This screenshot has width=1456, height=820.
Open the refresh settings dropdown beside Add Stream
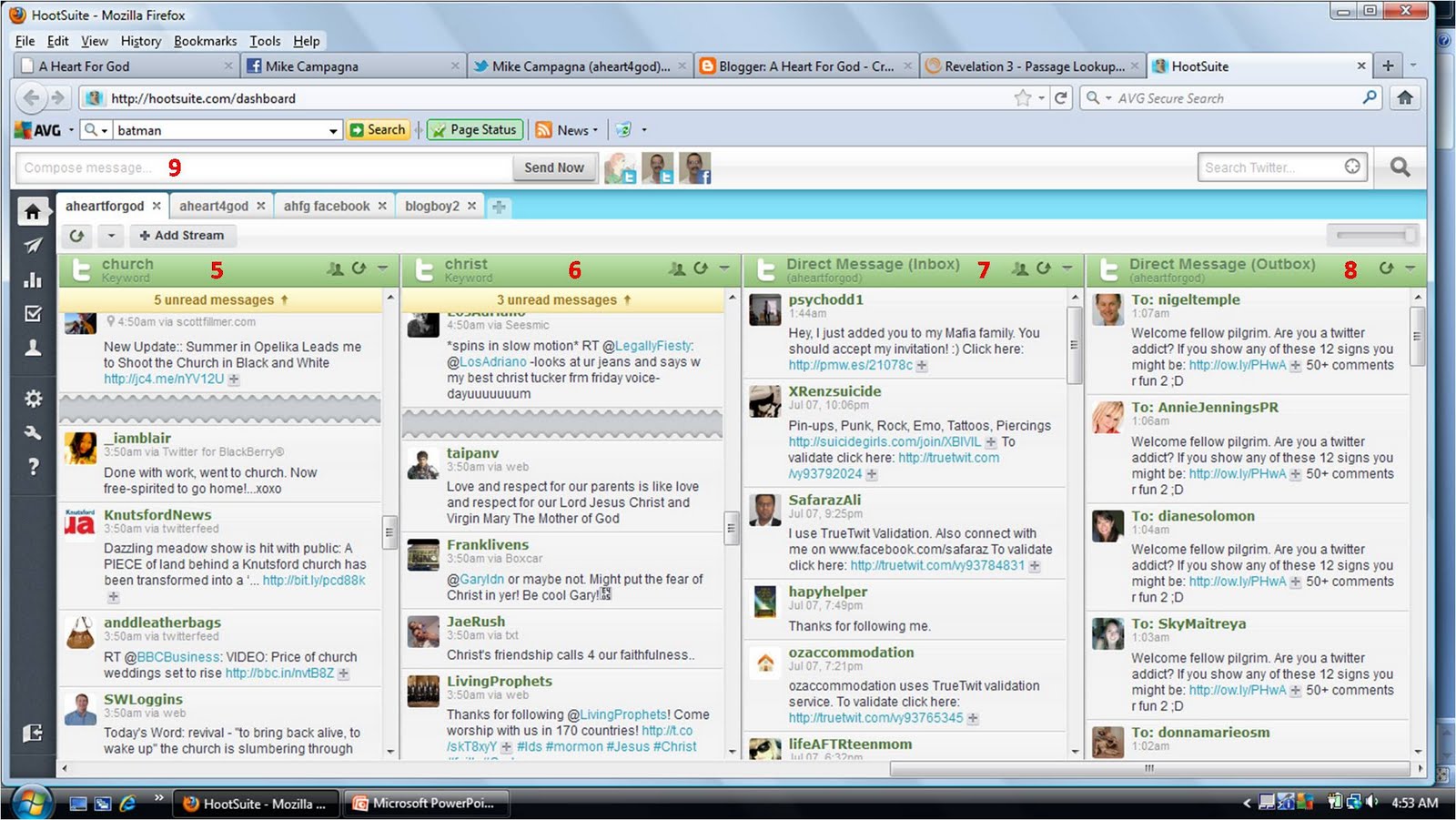(110, 236)
